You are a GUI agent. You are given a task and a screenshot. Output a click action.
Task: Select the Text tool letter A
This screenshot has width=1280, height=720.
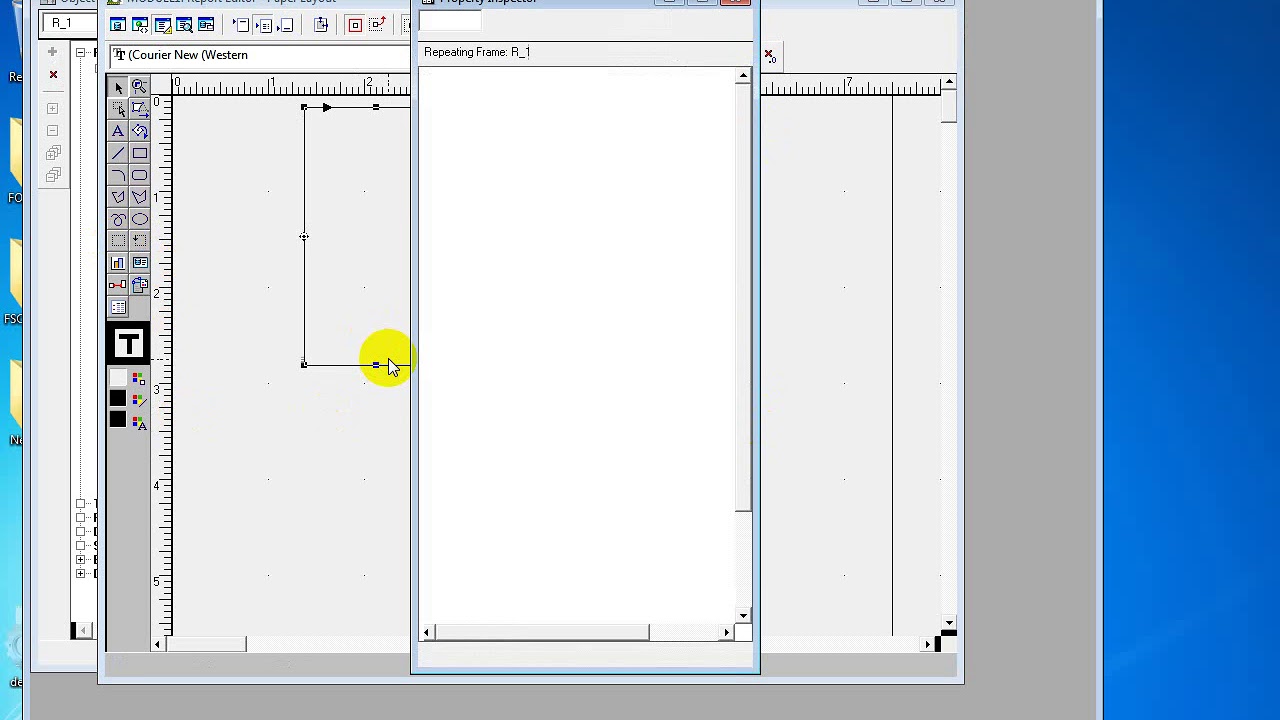tap(118, 132)
